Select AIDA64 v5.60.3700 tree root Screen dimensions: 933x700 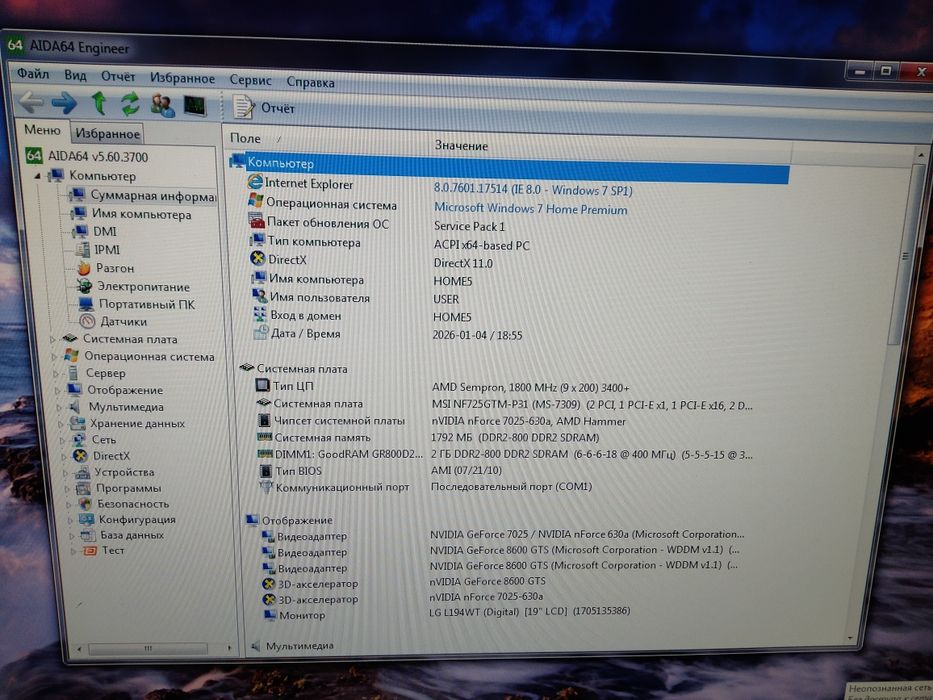point(98,157)
